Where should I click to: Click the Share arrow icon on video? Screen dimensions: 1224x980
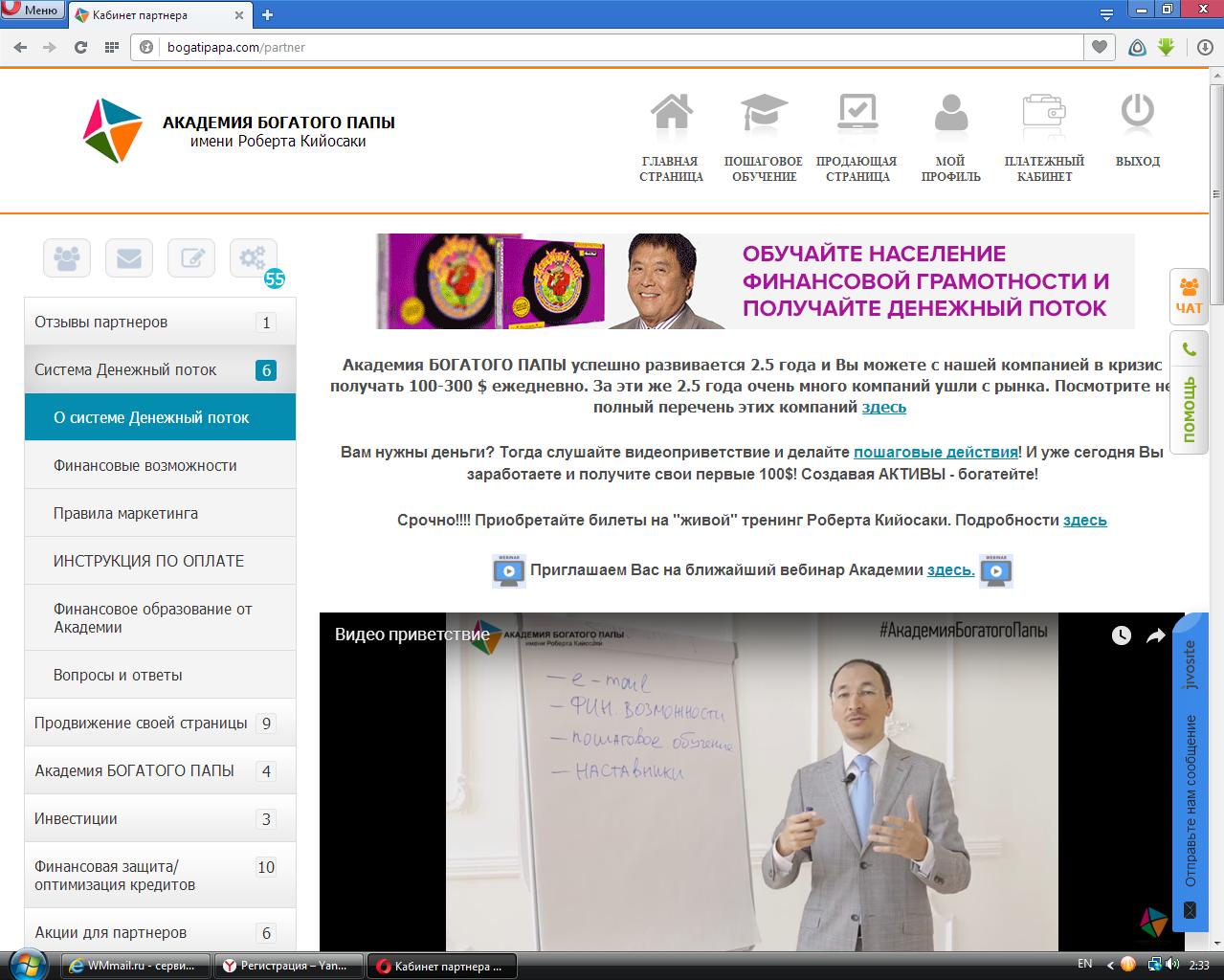1156,635
